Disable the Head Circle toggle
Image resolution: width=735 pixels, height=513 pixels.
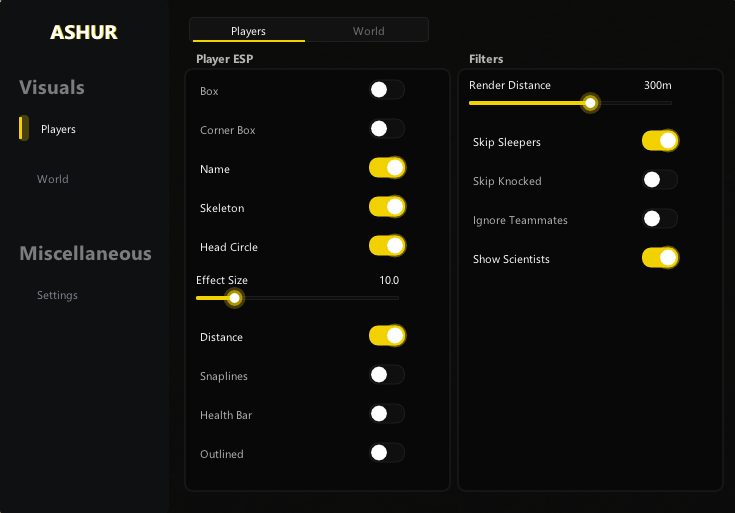386,246
